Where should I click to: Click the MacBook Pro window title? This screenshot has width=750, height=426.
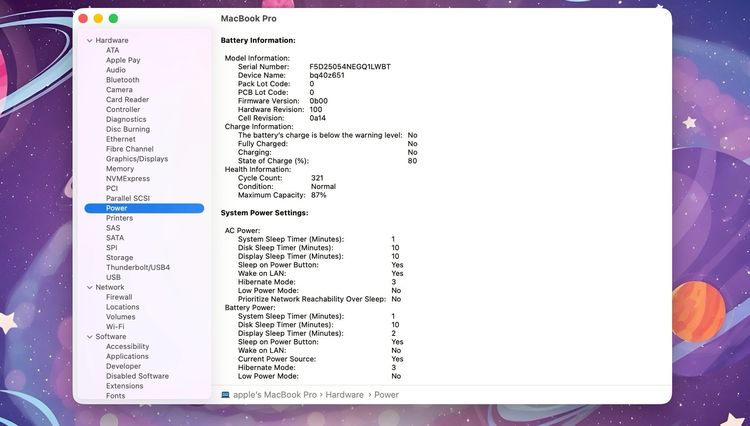(249, 19)
